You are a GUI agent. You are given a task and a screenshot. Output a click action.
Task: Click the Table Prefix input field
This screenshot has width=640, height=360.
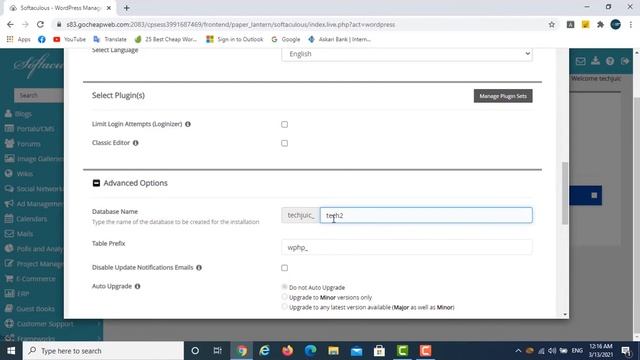407,247
